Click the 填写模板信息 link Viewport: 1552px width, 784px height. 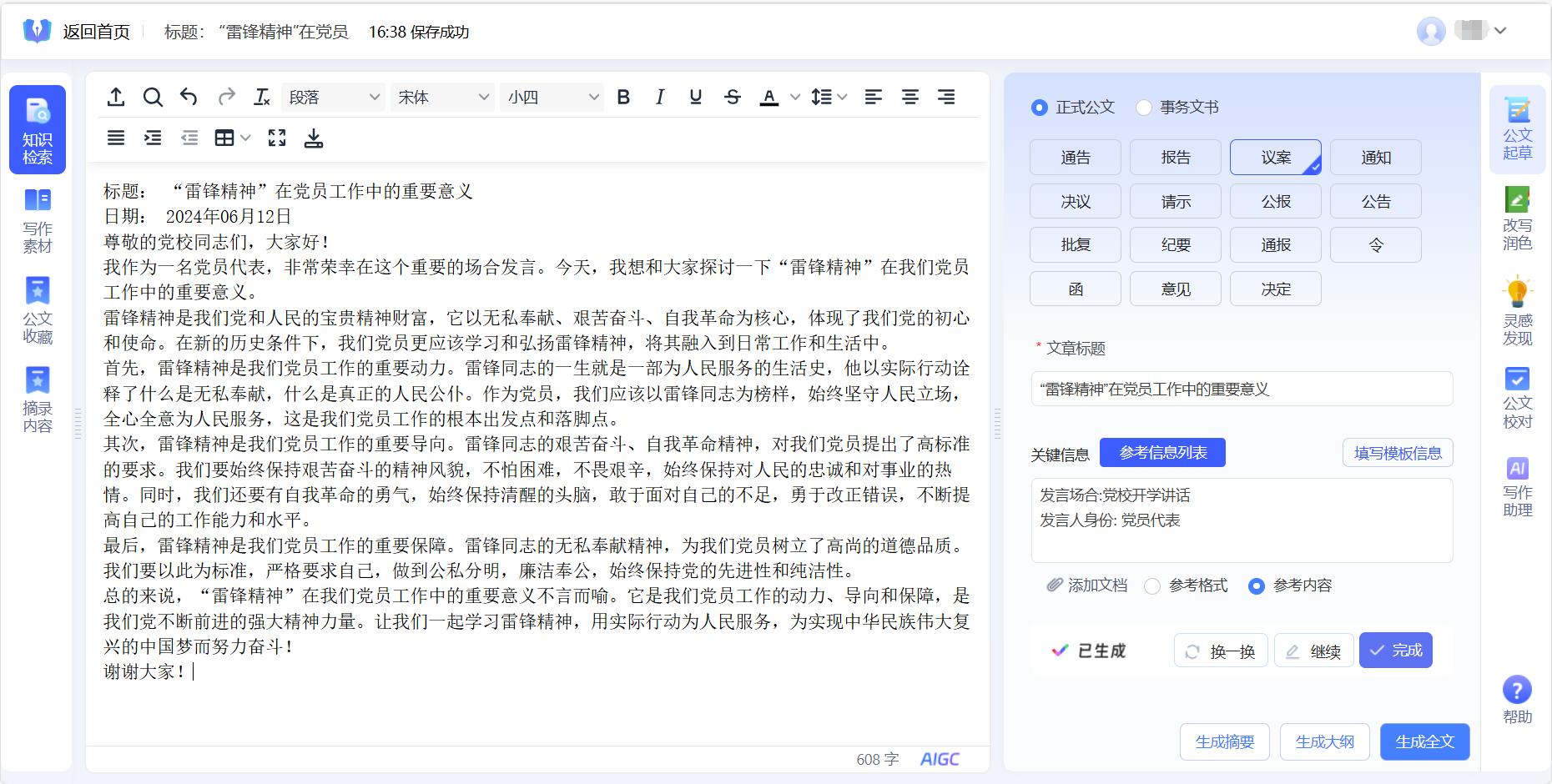point(1398,453)
